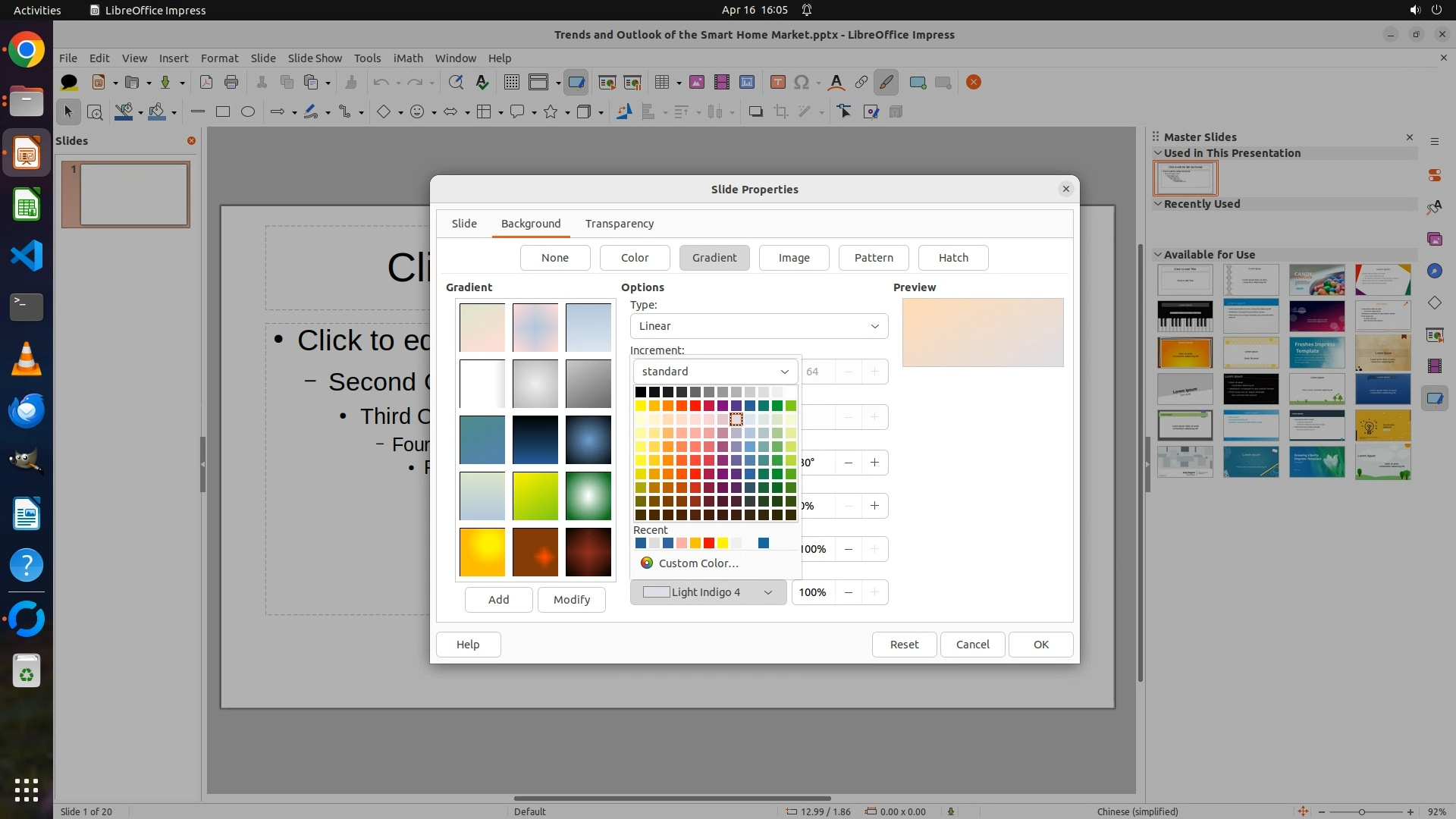Switch fill type to Hatch
The height and width of the screenshot is (819, 1456).
[x=953, y=258]
